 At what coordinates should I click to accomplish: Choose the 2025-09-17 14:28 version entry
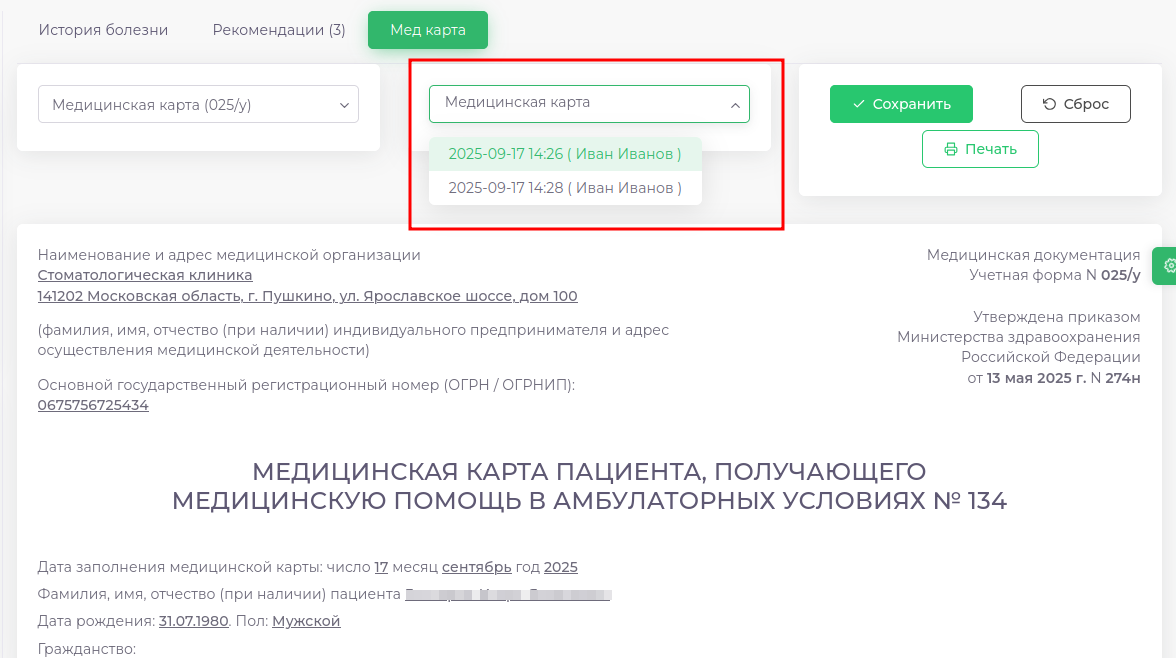tap(565, 188)
